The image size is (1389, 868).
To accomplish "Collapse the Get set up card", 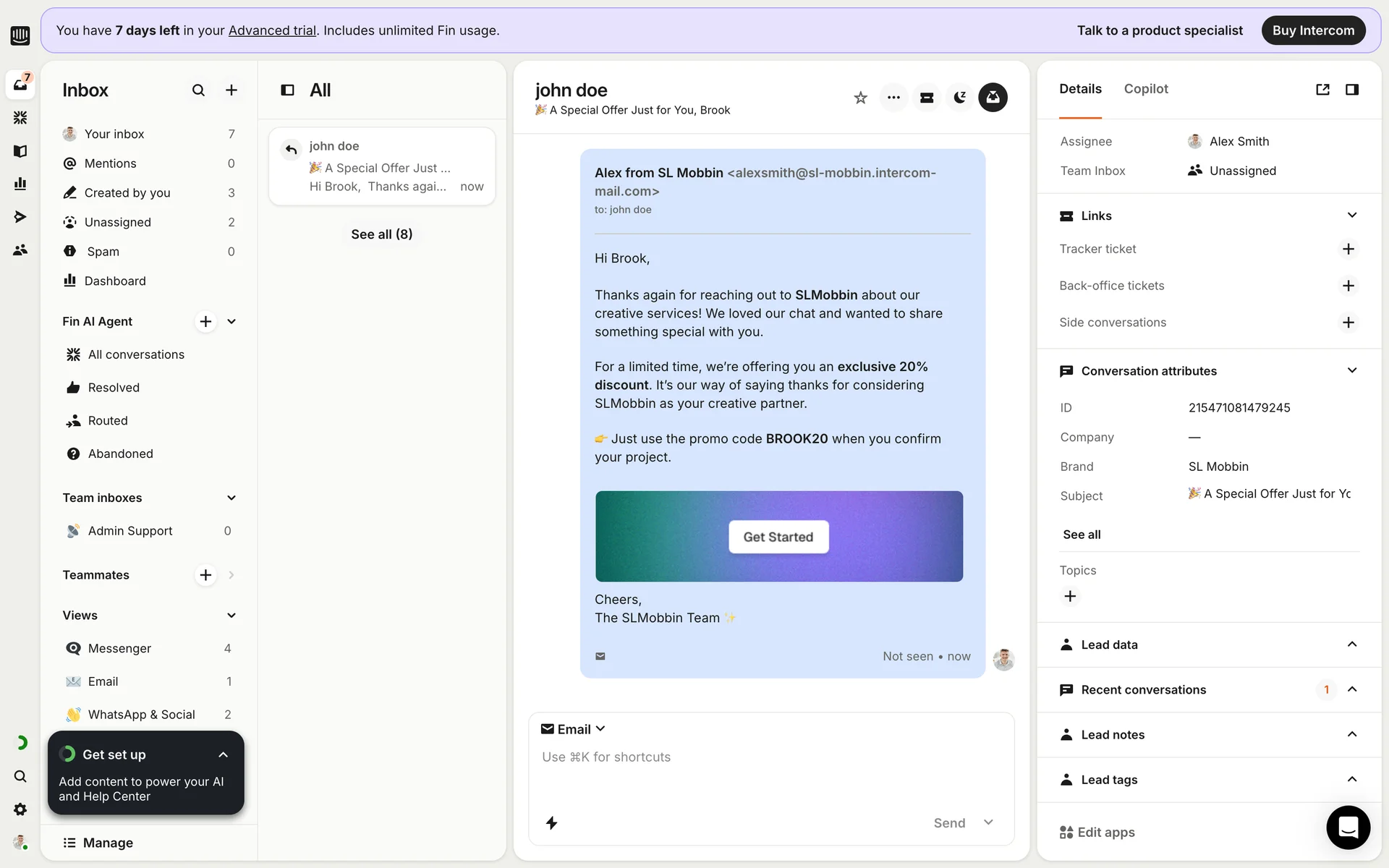I will point(223,754).
